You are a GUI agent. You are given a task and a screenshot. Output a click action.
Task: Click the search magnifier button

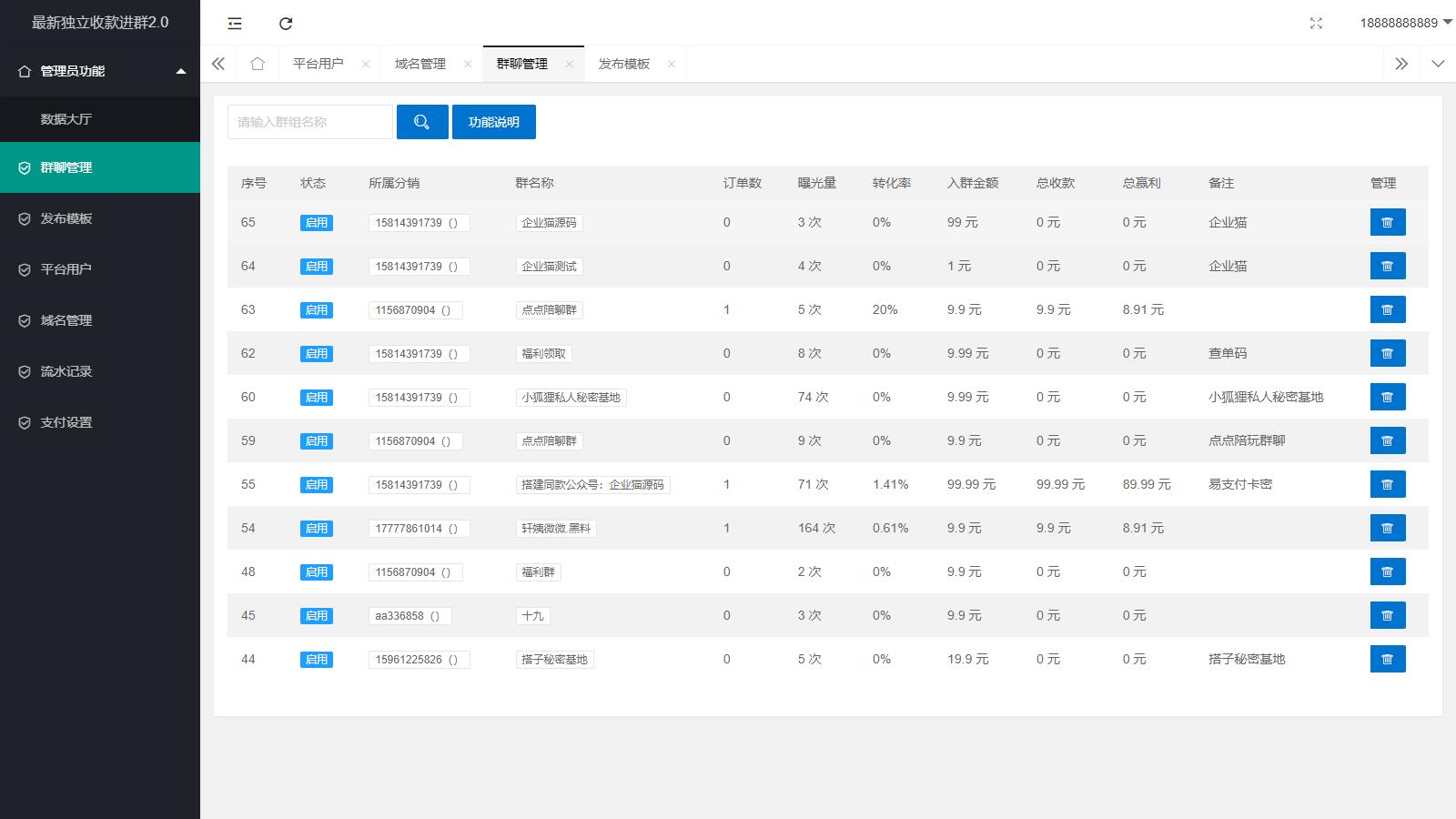(422, 122)
